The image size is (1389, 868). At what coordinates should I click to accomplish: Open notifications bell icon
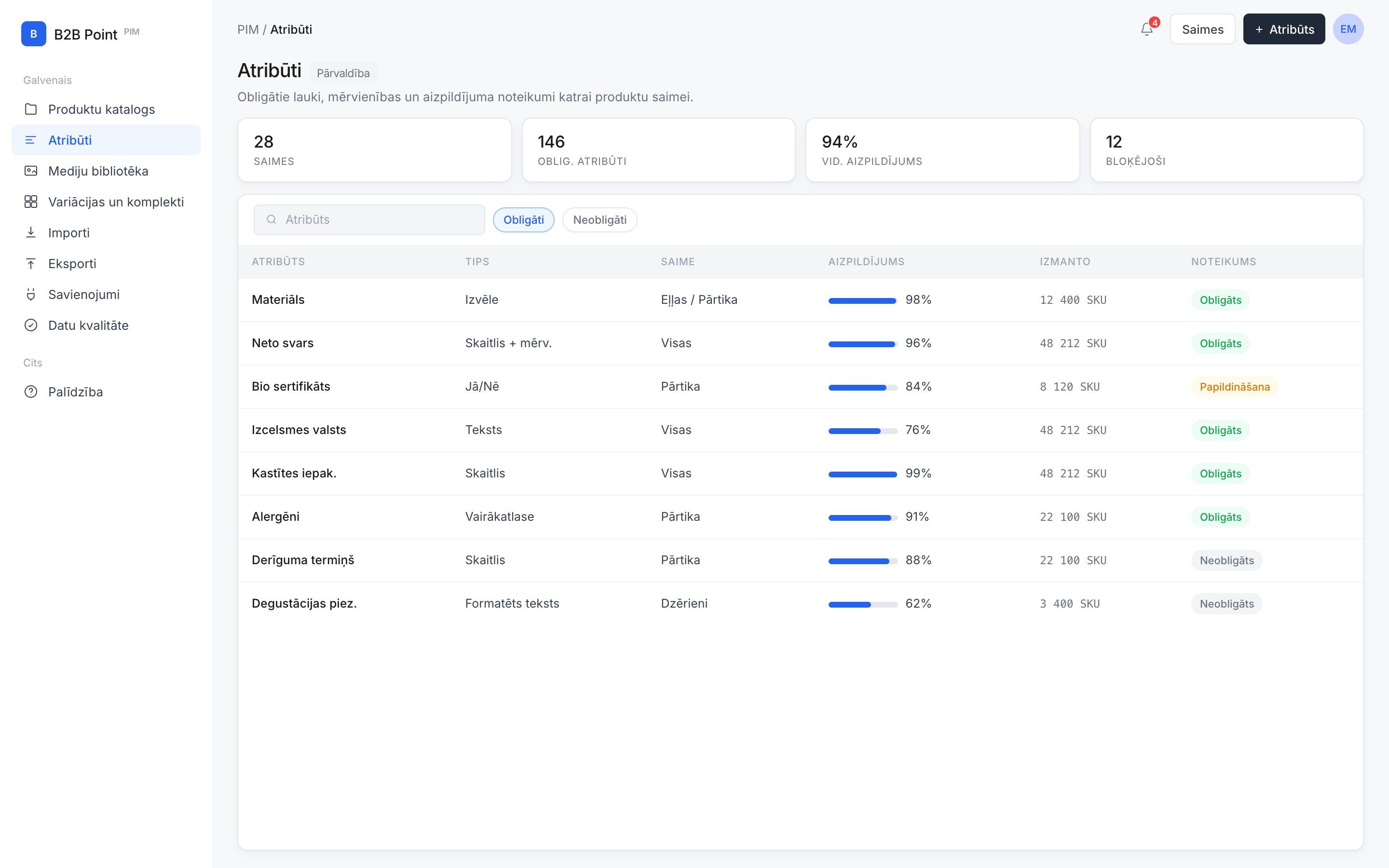tap(1146, 29)
